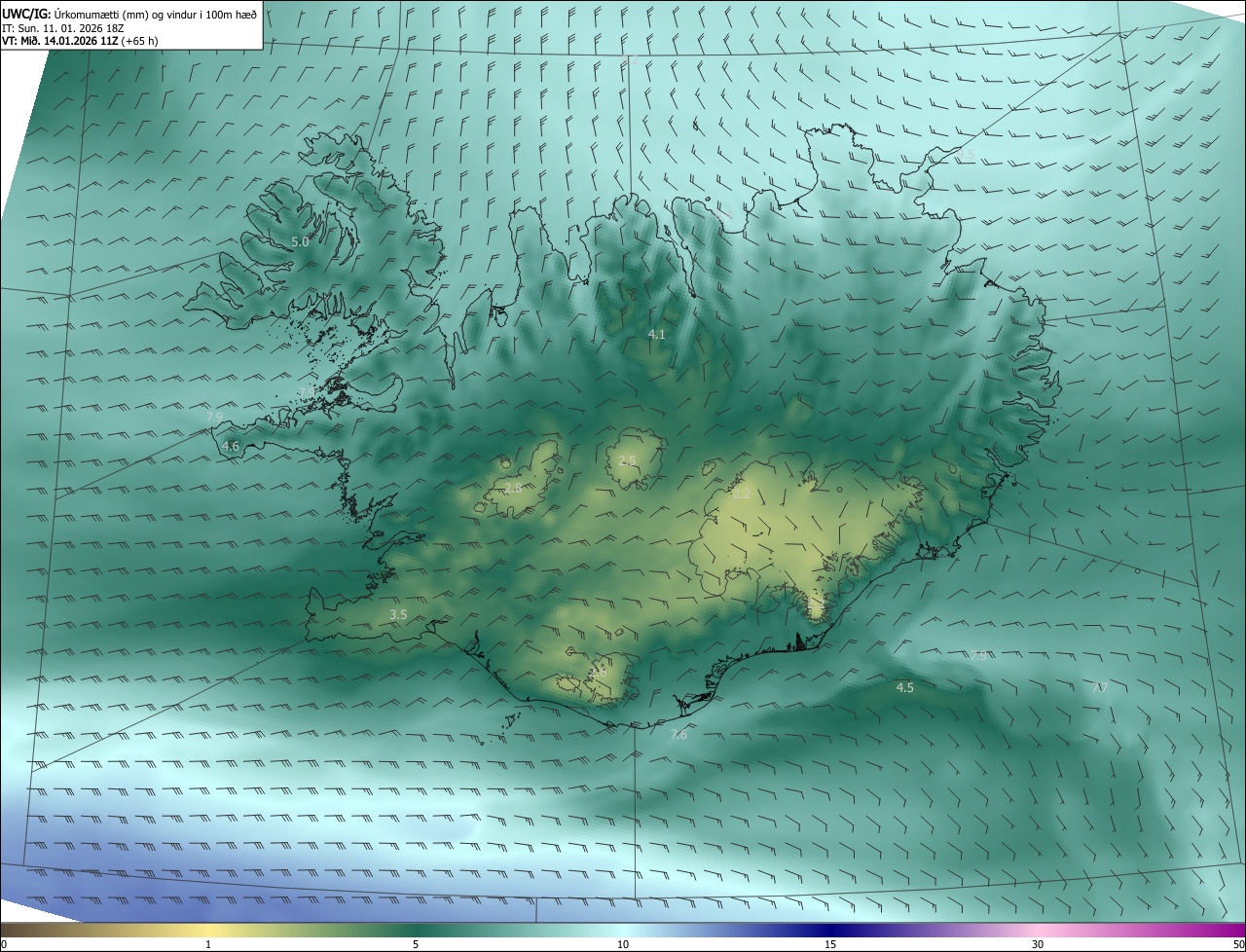
Task: Click the valid time line "VT: Mið. 14.01.2026 11Z"
Action: click(x=60, y=41)
